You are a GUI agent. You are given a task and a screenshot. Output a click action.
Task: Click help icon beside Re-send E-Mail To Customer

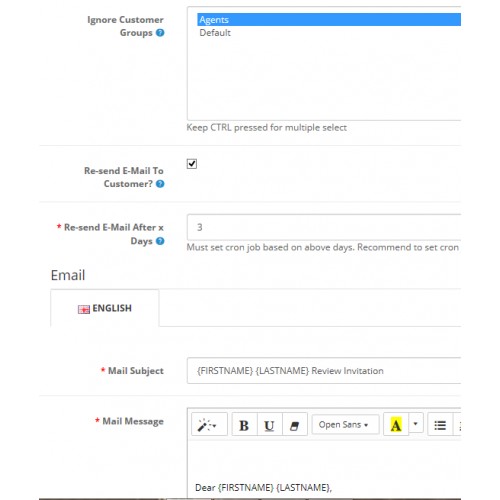click(160, 184)
